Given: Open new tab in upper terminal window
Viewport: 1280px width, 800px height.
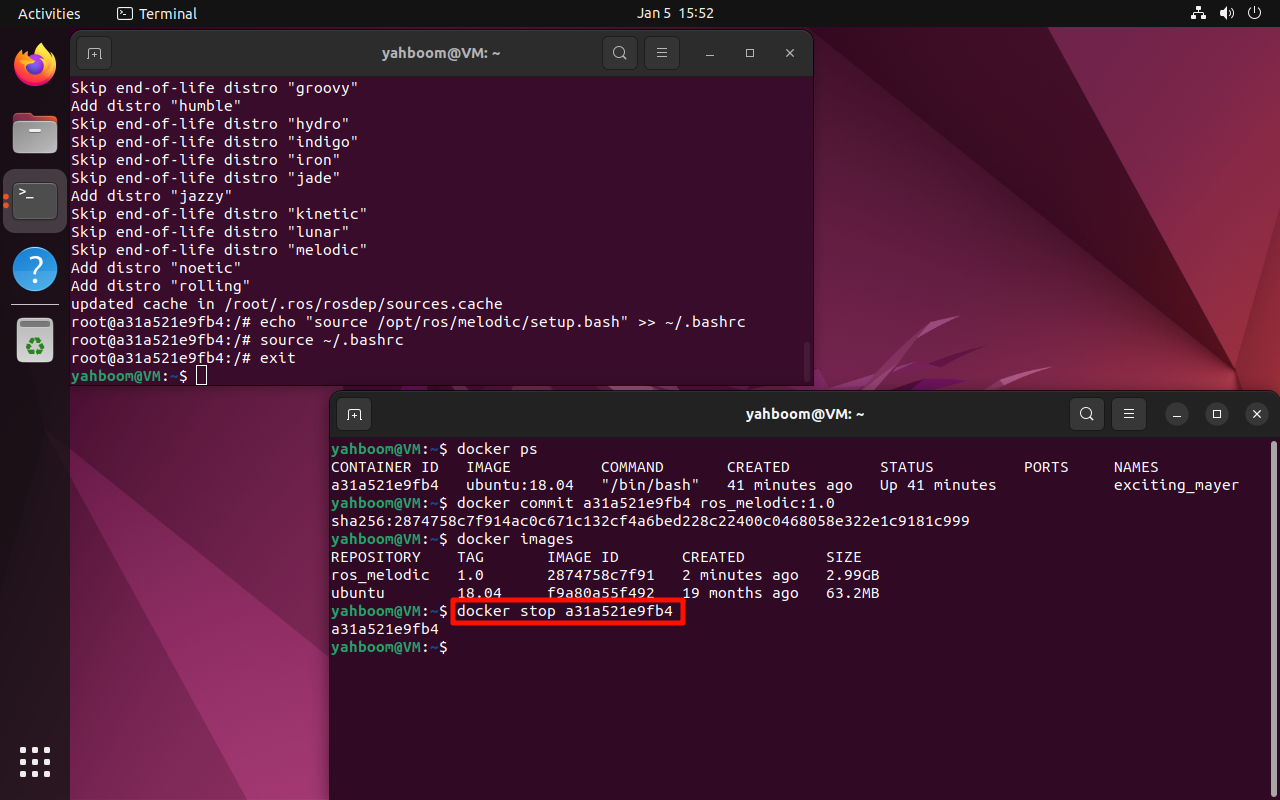Looking at the screenshot, I should (x=93, y=53).
